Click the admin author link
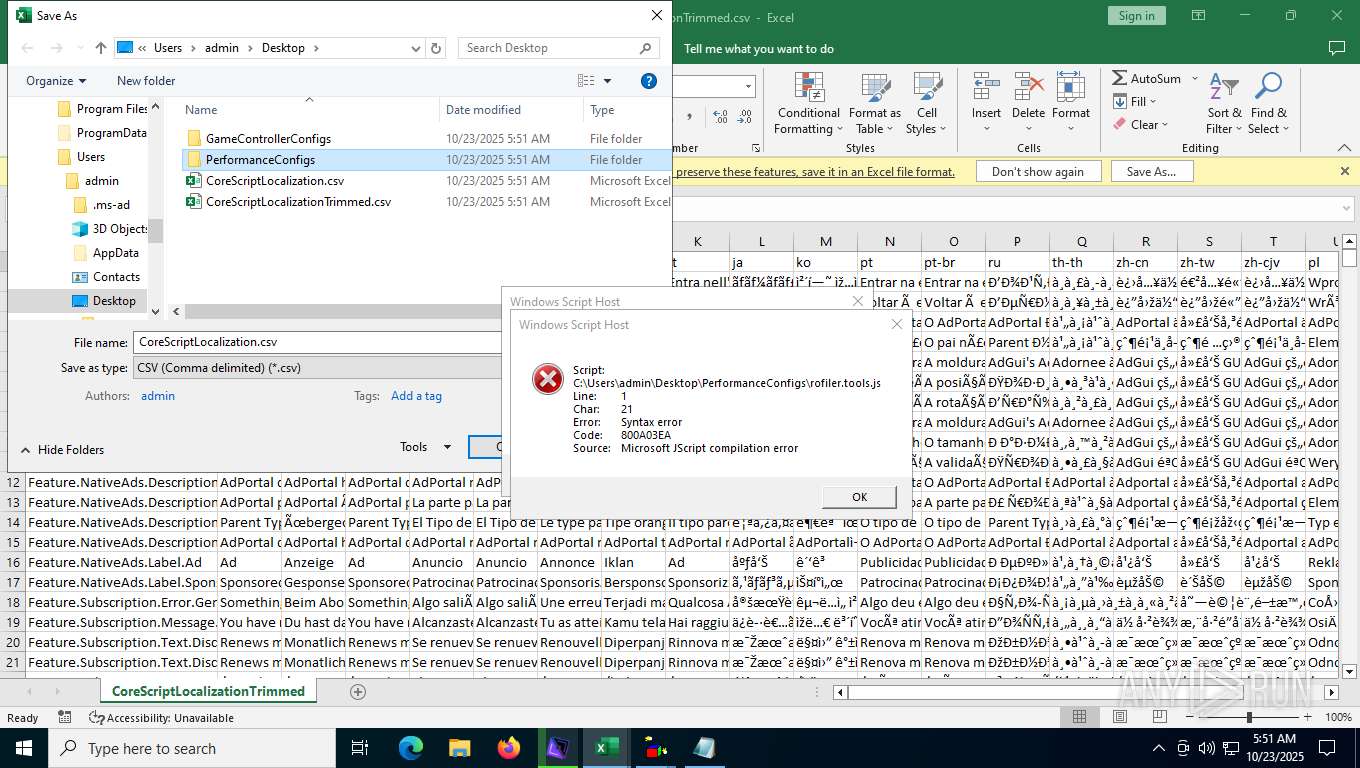The height and width of the screenshot is (768, 1360). pos(158,396)
